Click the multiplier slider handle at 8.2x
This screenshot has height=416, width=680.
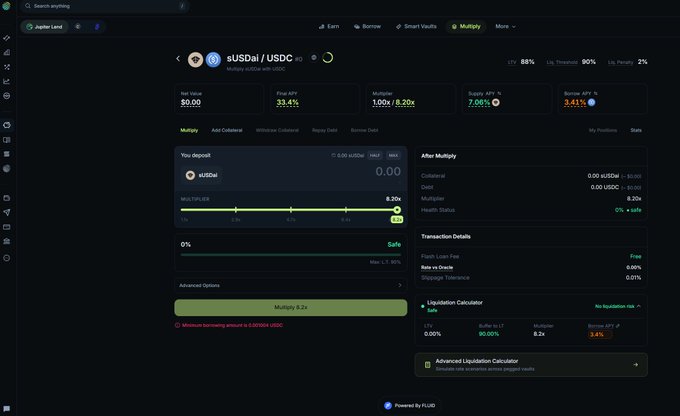397,210
